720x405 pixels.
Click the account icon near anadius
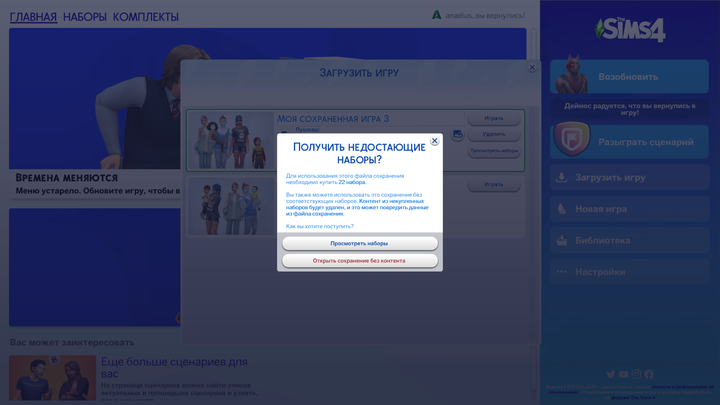436,15
